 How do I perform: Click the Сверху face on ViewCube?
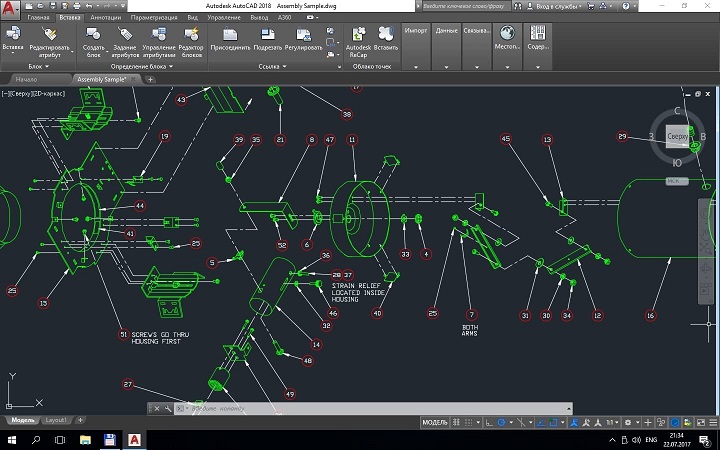pyautogui.click(x=678, y=135)
